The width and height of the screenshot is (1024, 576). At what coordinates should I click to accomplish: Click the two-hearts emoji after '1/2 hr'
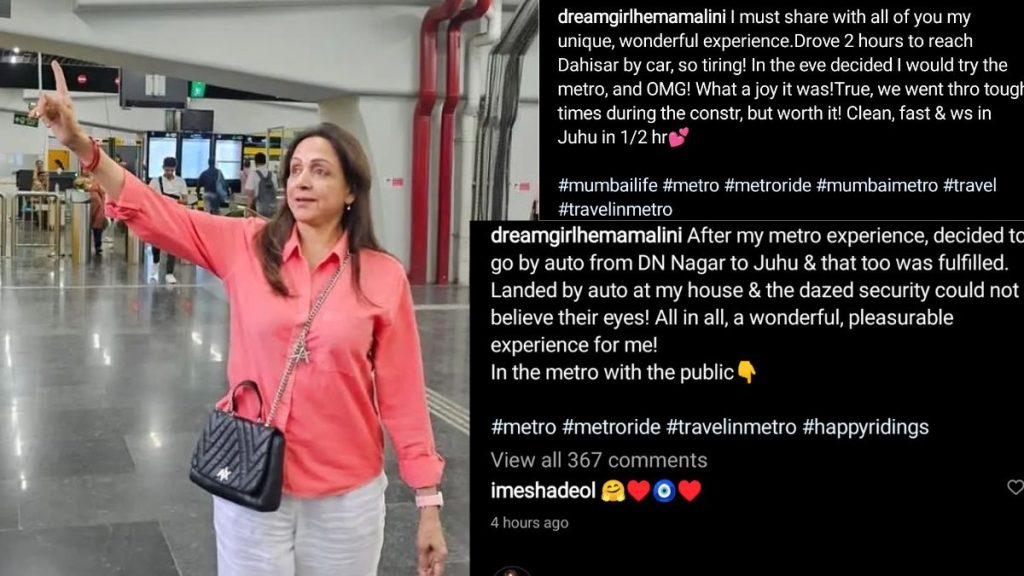point(679,137)
